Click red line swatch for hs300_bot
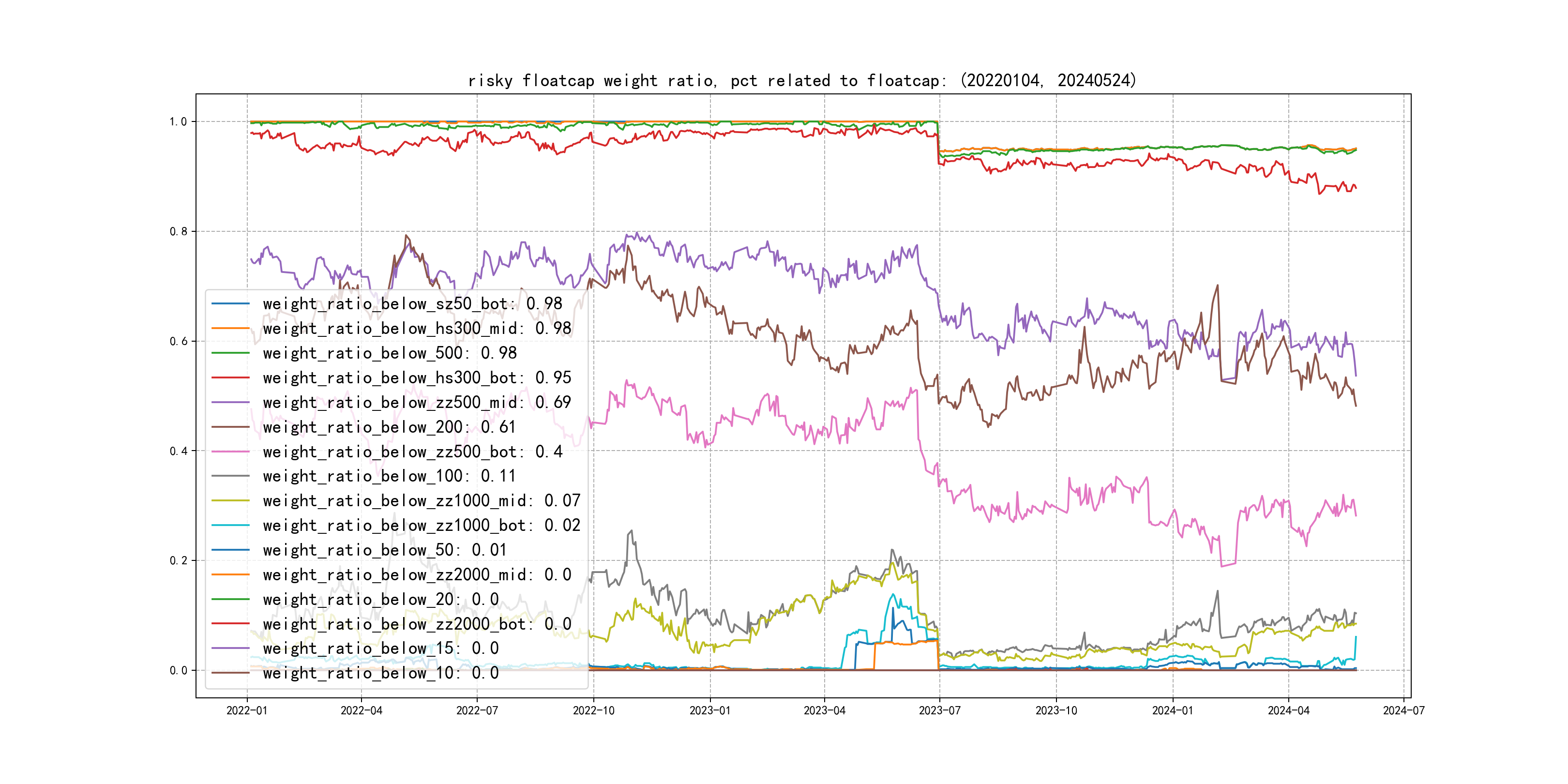 point(230,378)
